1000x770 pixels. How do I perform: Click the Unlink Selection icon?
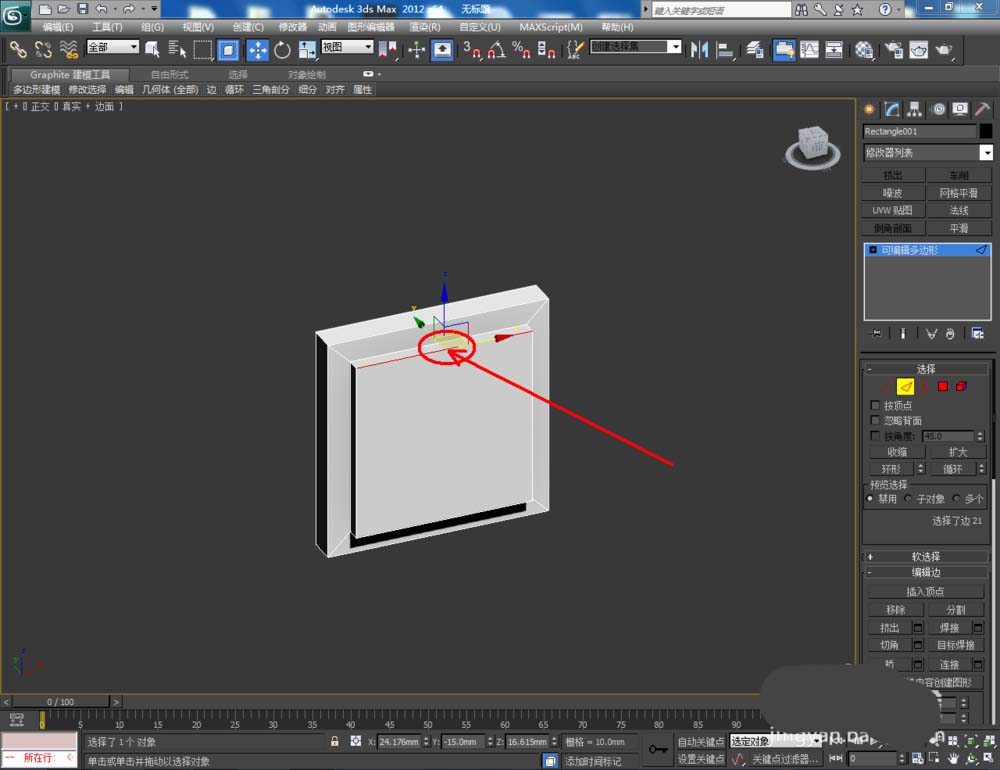pyautogui.click(x=43, y=50)
